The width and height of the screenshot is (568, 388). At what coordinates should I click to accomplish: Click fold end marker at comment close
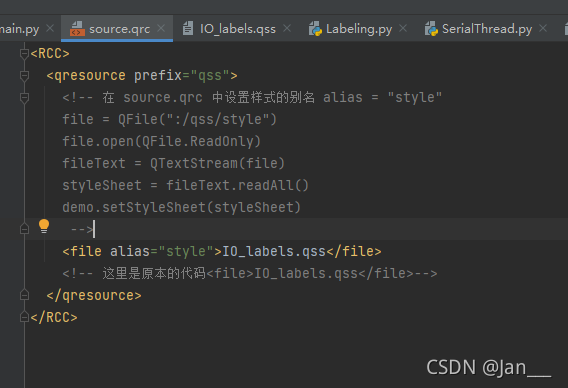[24, 229]
